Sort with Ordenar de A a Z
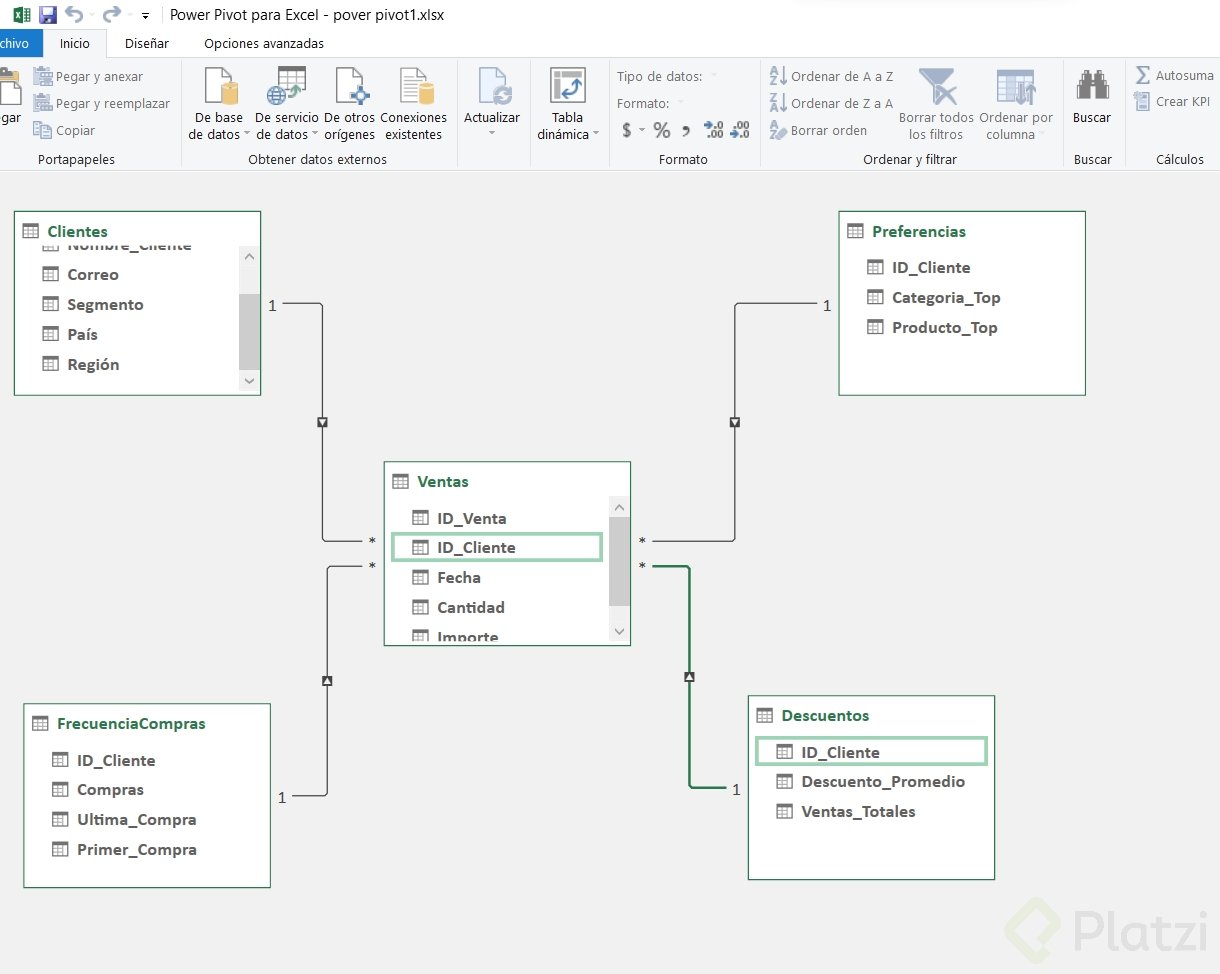Viewport: 1220px width, 974px height. click(831, 76)
